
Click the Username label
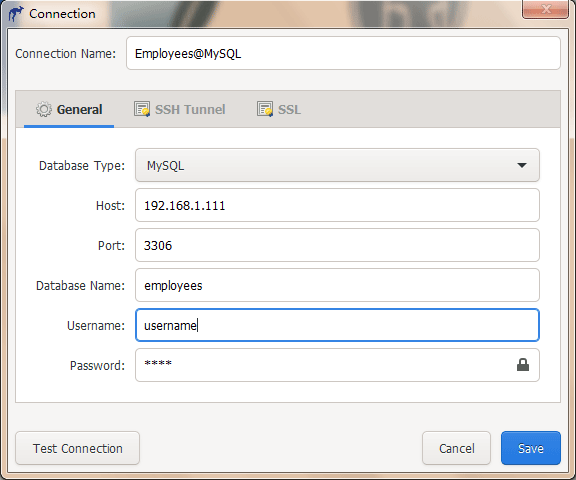click(x=96, y=325)
